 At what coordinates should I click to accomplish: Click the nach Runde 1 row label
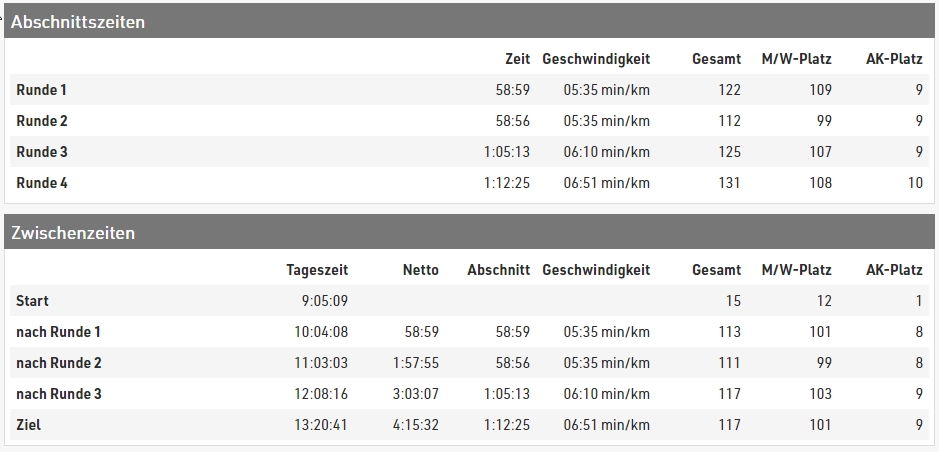click(58, 332)
